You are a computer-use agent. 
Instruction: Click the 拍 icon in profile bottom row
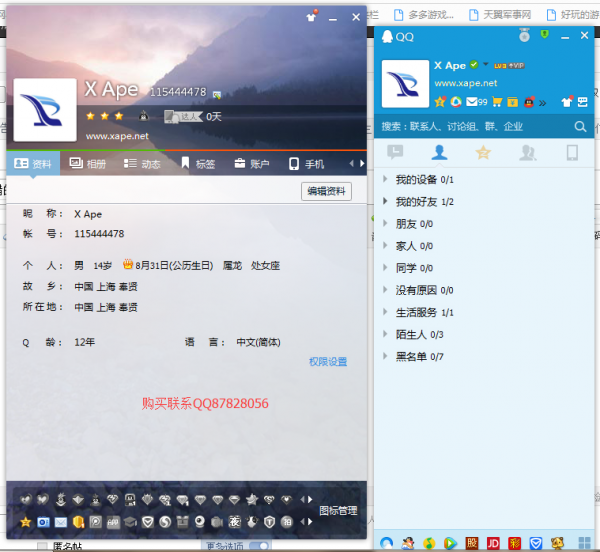287,522
